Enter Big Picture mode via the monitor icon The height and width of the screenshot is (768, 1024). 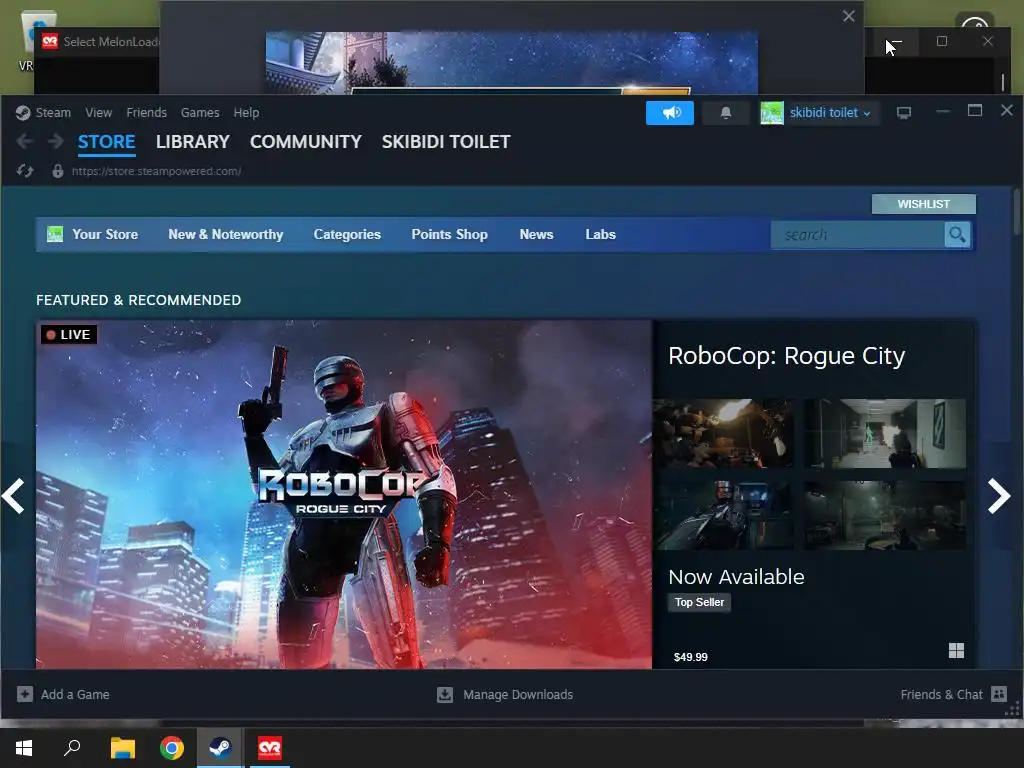tap(904, 113)
